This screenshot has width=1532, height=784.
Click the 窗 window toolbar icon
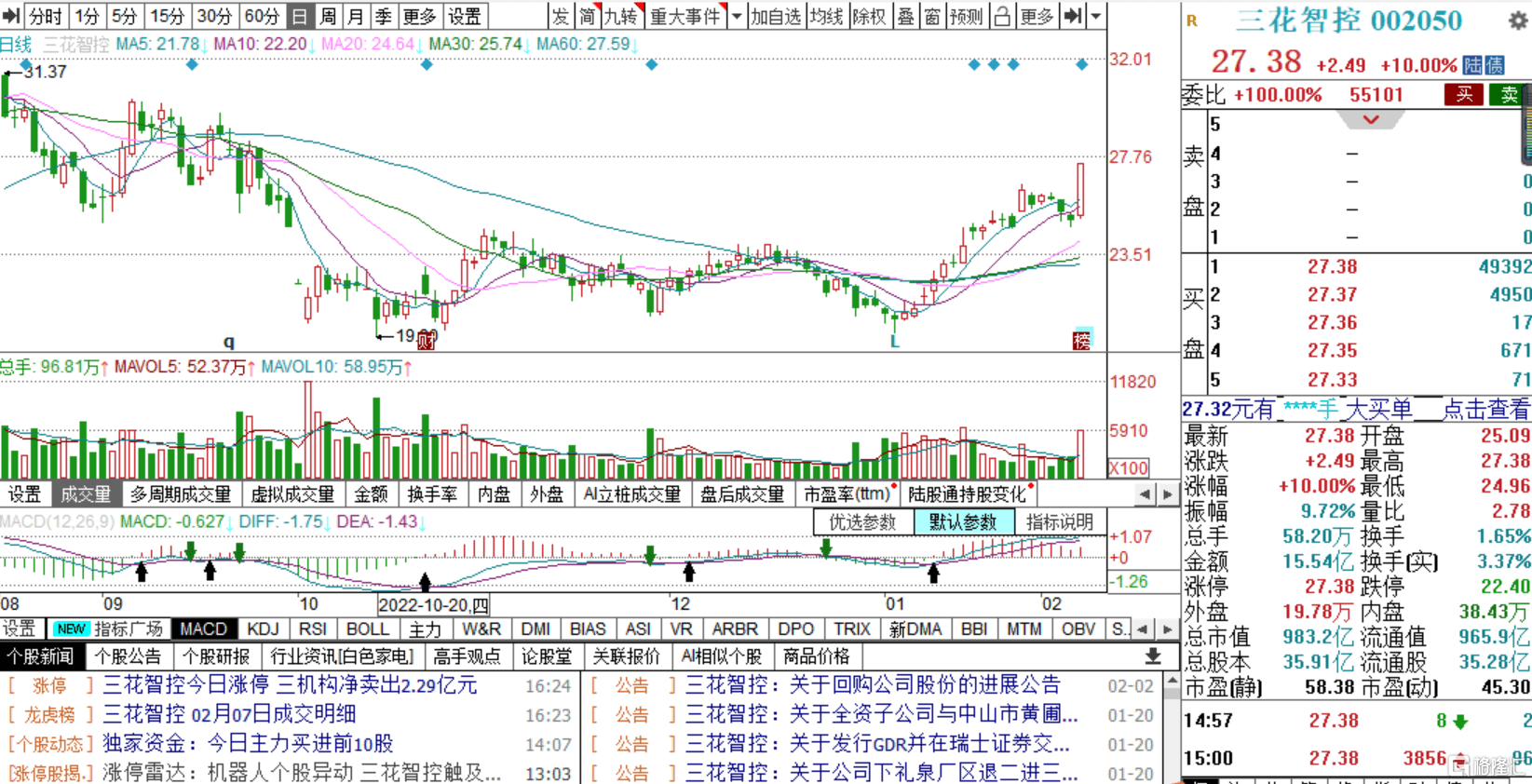[931, 16]
